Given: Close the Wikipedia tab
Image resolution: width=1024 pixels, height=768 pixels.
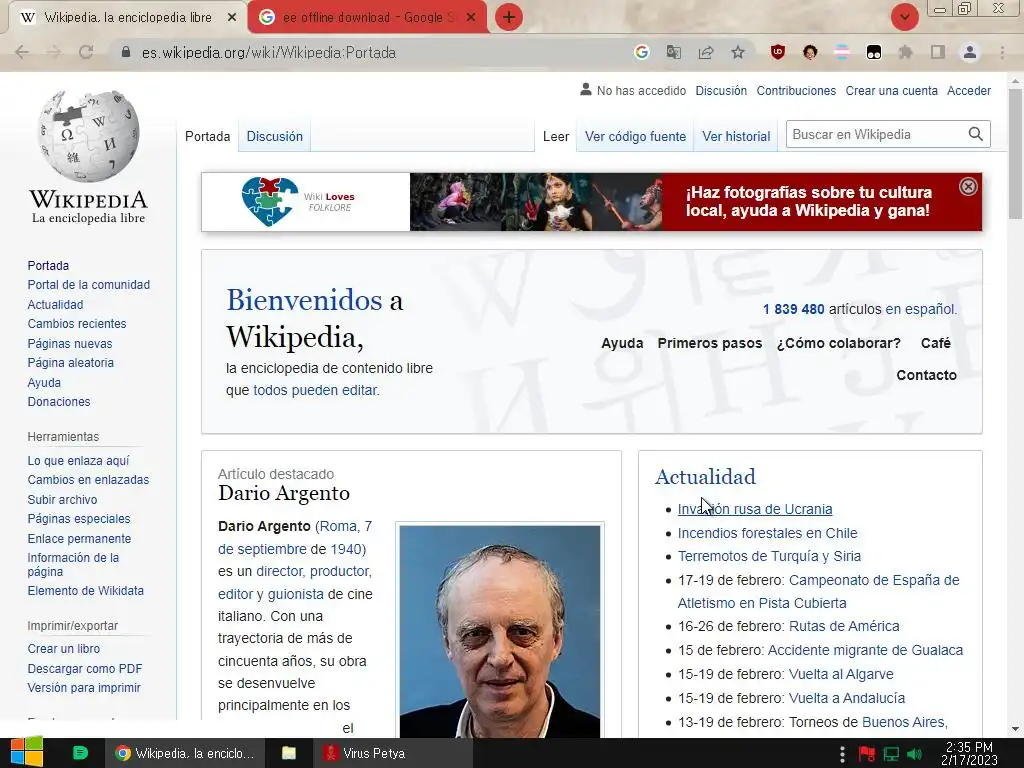Looking at the screenshot, I should [x=231, y=18].
